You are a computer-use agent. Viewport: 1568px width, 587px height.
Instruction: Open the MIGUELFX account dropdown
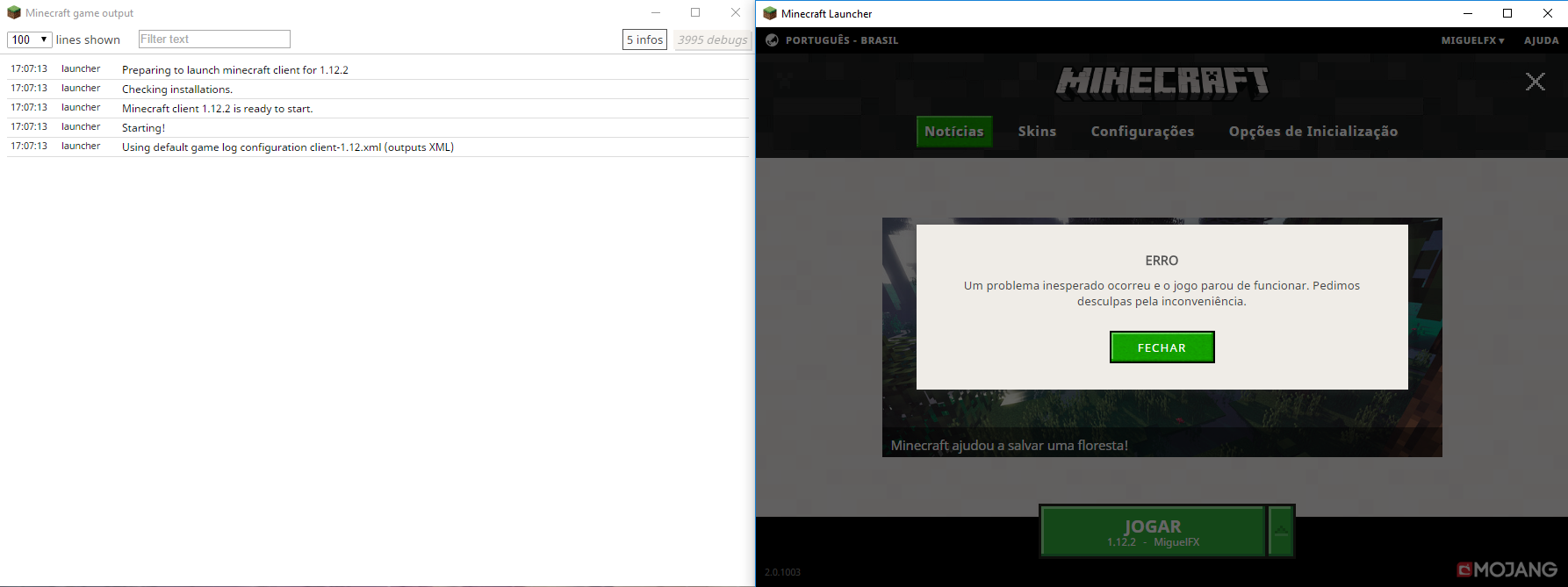[x=1472, y=40]
